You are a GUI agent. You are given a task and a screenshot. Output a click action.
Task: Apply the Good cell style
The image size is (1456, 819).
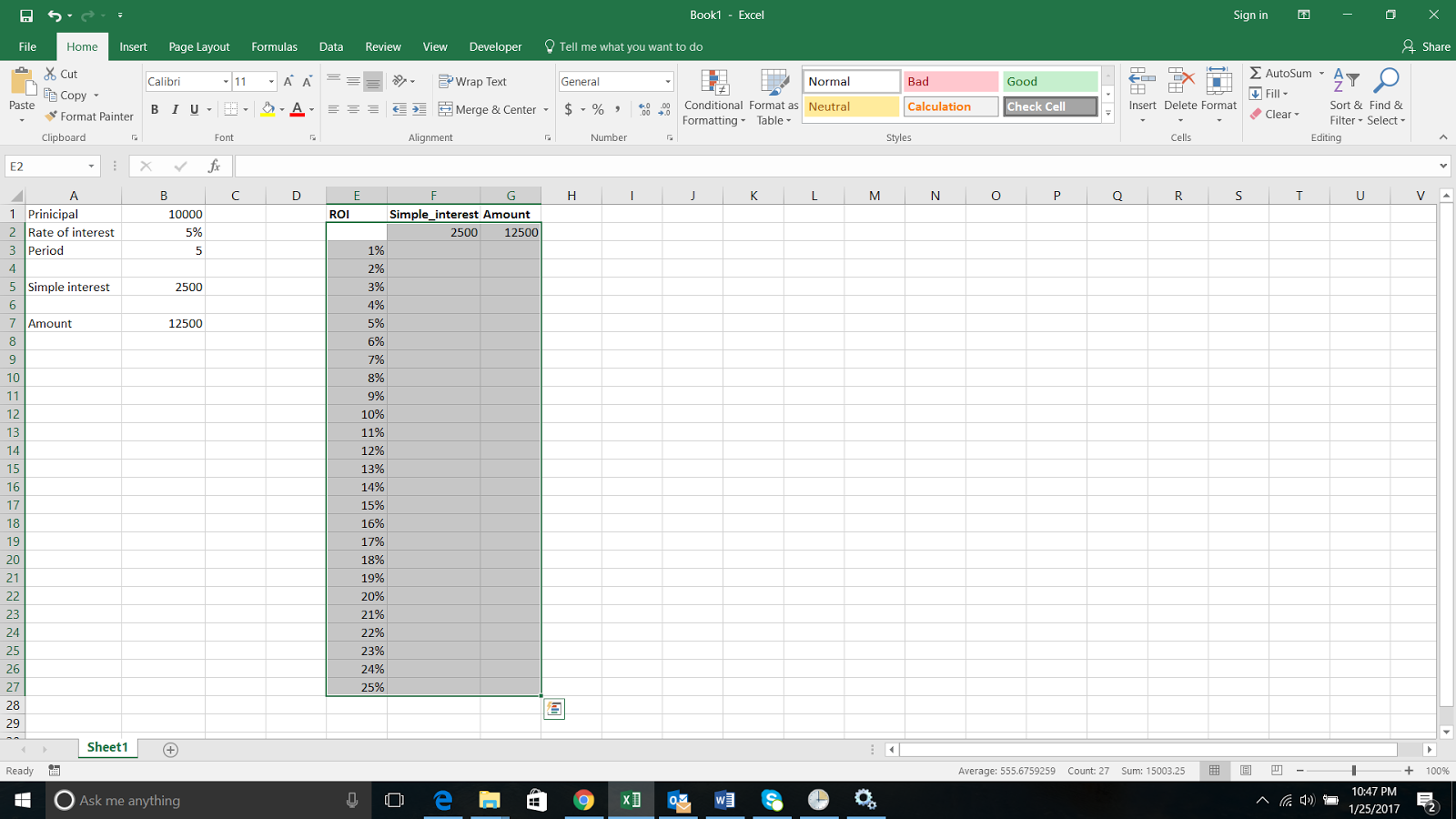point(1048,81)
